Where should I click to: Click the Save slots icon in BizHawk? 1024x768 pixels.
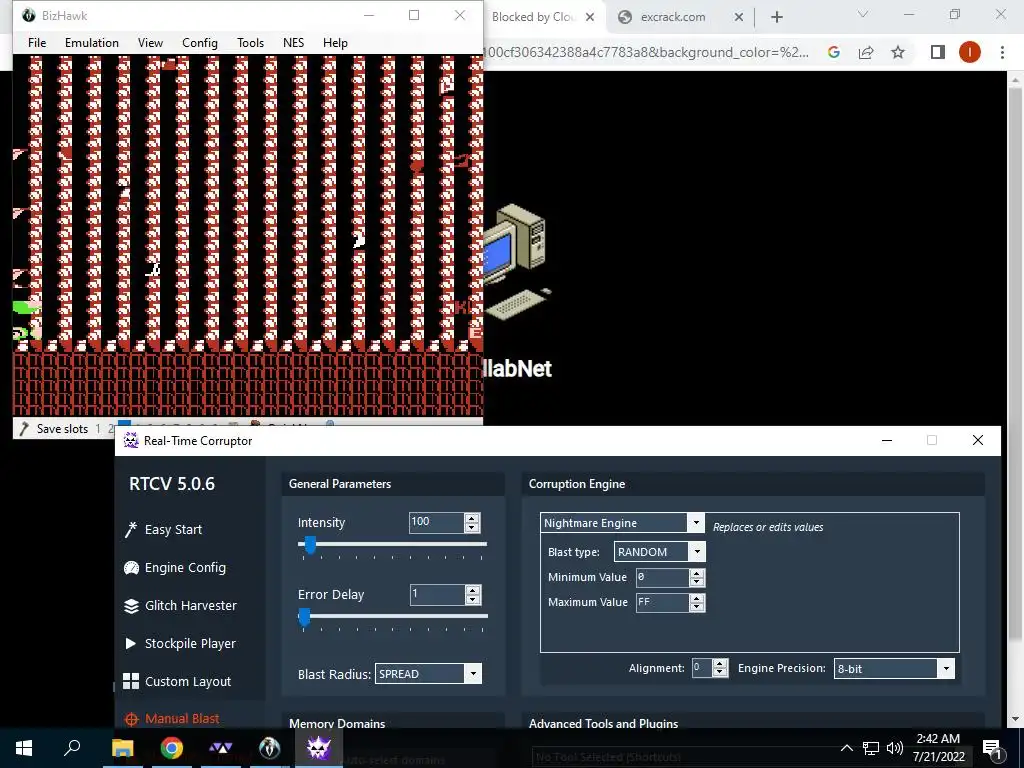pyautogui.click(x=24, y=429)
